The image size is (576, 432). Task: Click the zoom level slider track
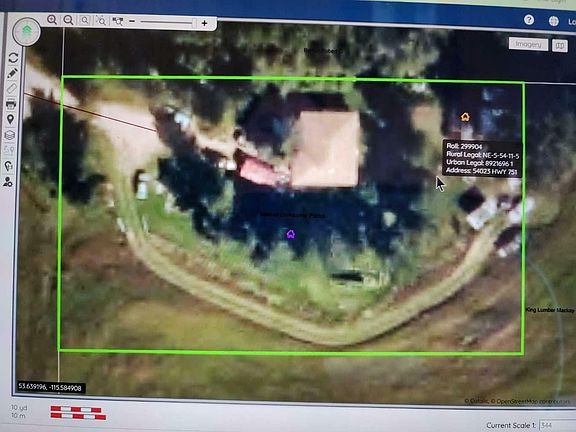click(x=168, y=22)
